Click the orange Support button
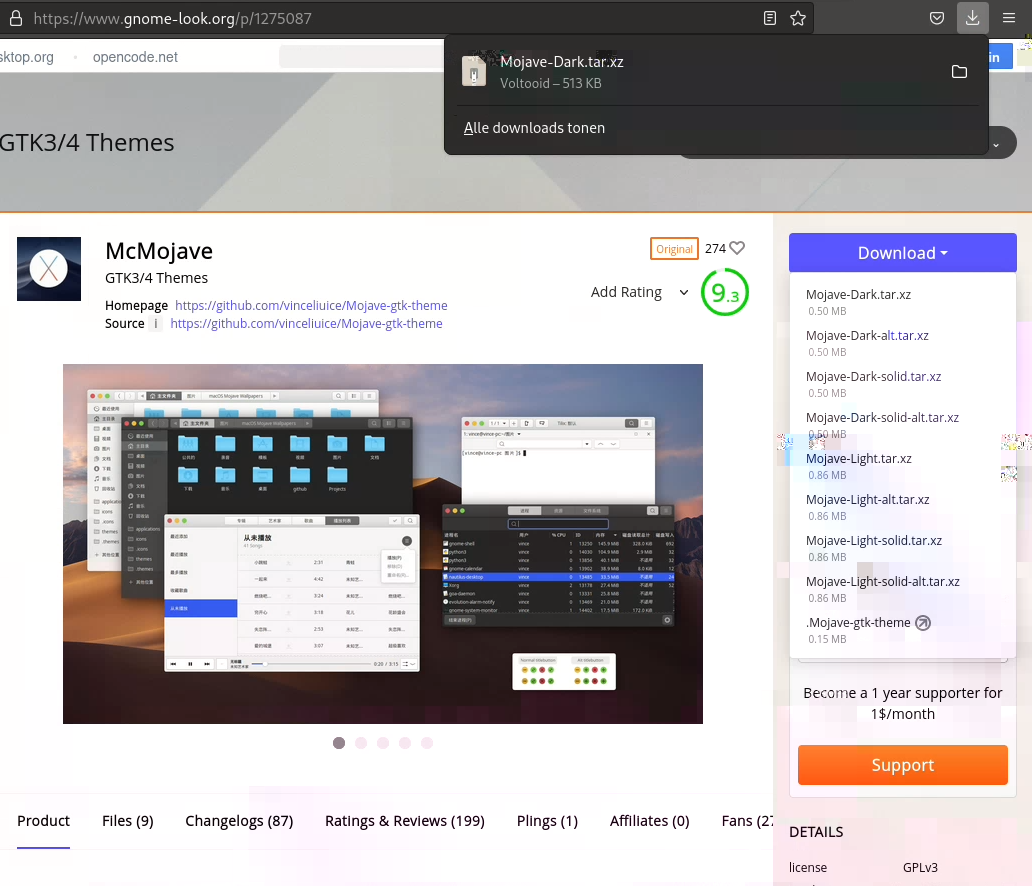Image resolution: width=1032 pixels, height=886 pixels. click(x=902, y=765)
